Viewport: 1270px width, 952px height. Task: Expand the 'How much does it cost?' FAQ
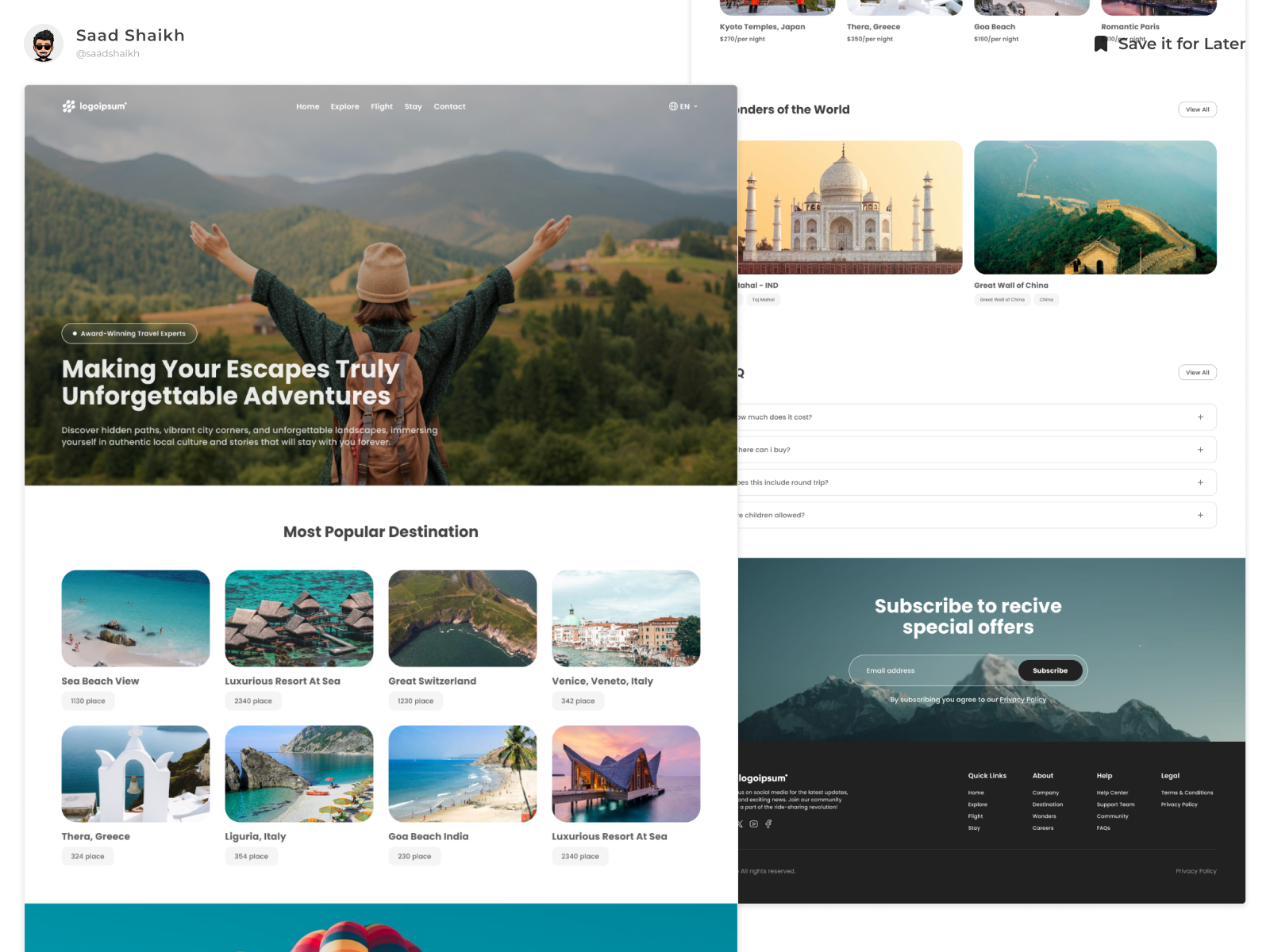coord(1200,416)
